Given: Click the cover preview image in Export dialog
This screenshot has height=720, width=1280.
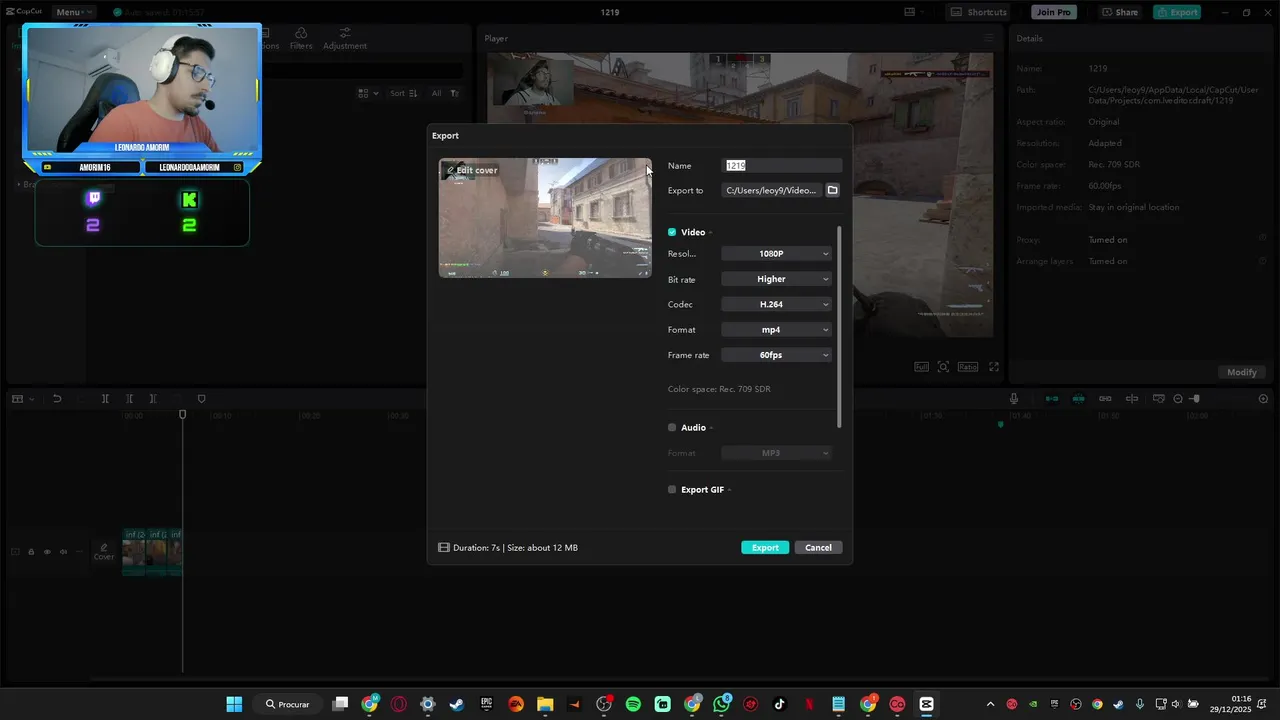Looking at the screenshot, I should coord(545,218).
